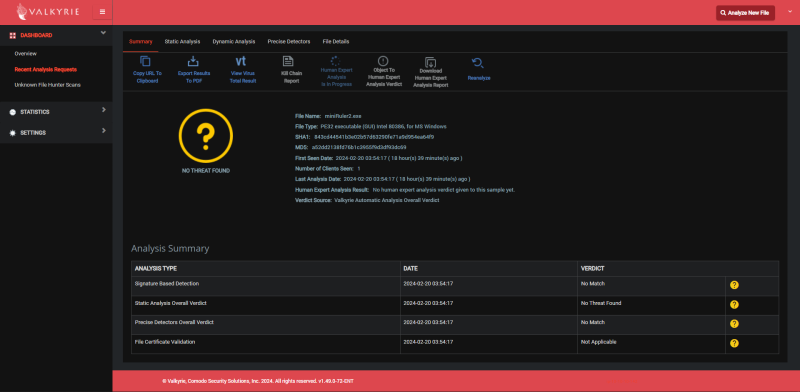The height and width of the screenshot is (392, 800).
Task: Click the Copy URL To Clipboard icon
Action: click(145, 61)
